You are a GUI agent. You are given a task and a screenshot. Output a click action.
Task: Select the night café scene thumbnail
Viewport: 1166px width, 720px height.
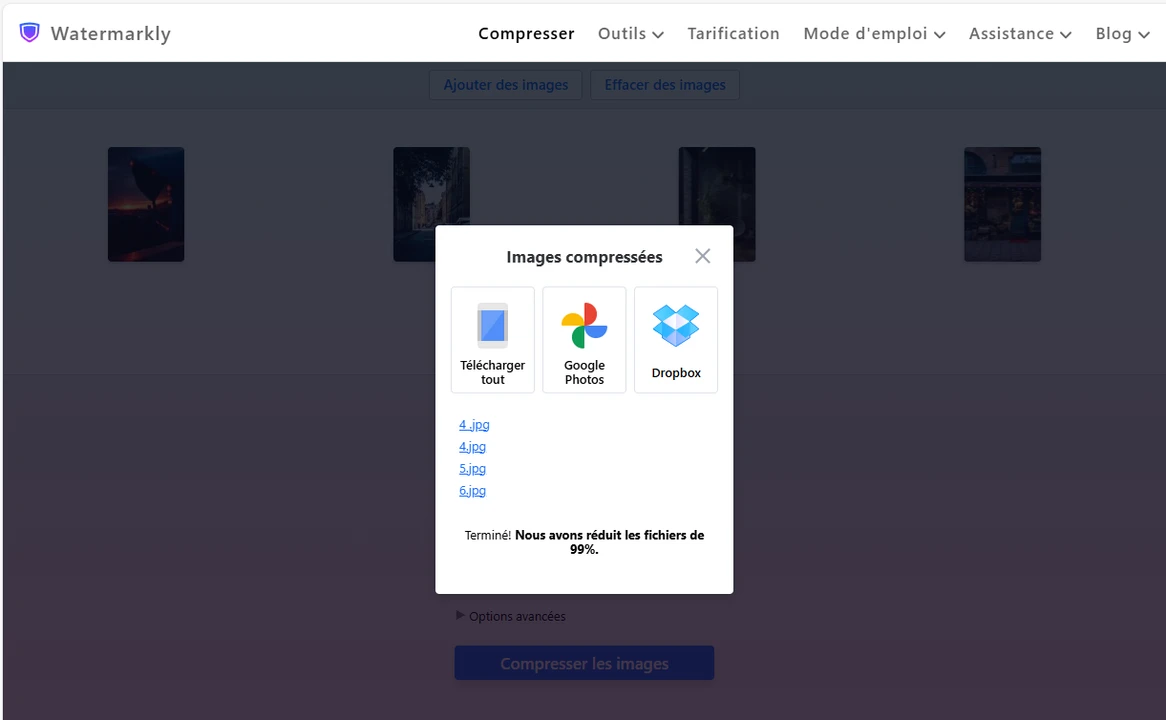tap(1002, 204)
